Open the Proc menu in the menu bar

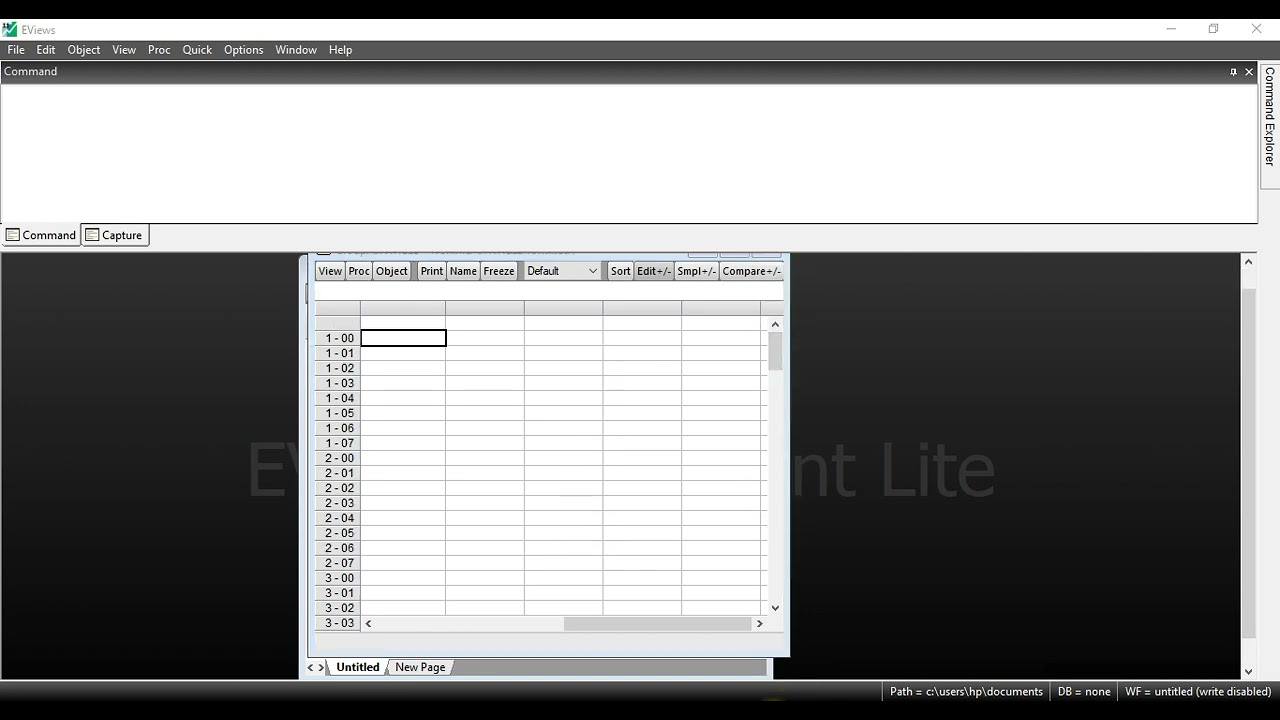tap(159, 50)
